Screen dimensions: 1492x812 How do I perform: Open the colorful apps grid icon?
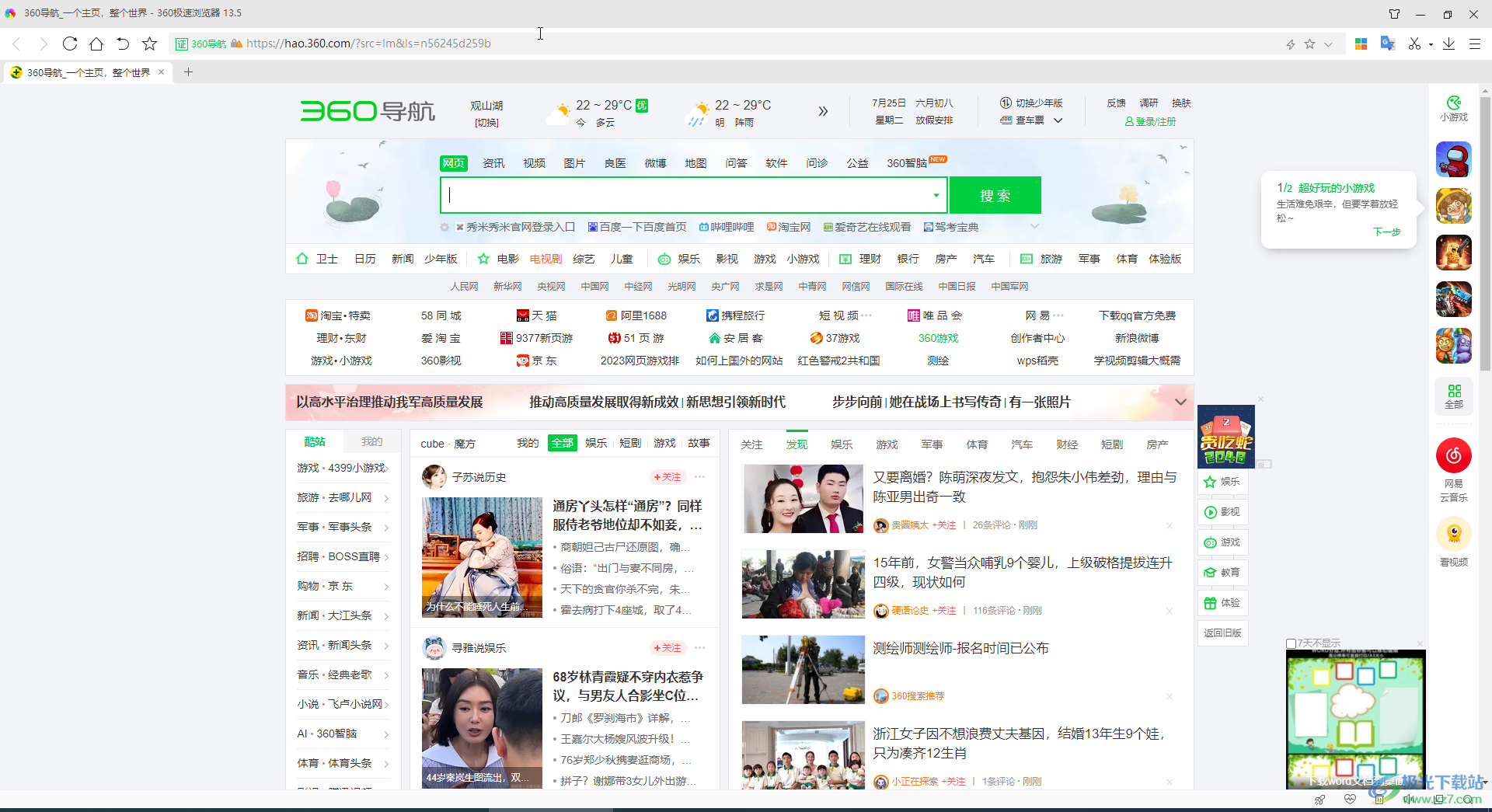point(1361,44)
